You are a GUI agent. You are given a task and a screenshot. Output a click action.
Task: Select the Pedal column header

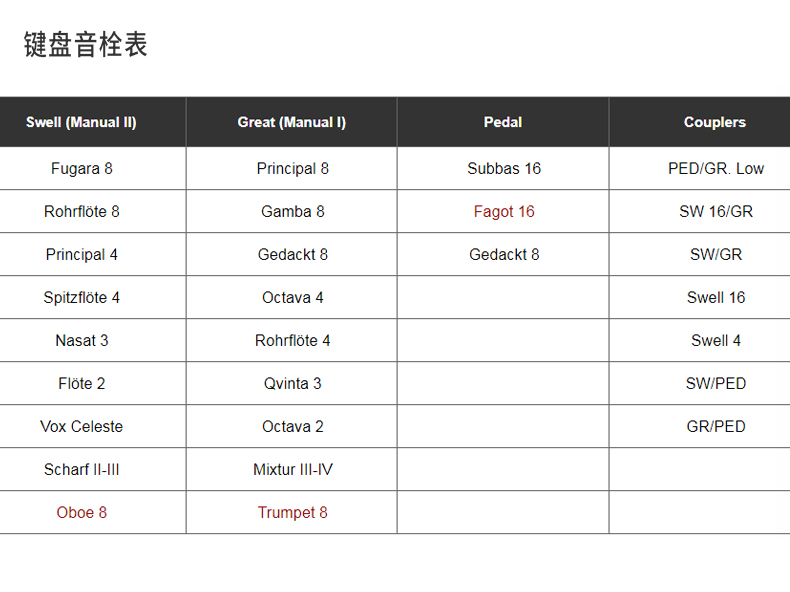503,122
